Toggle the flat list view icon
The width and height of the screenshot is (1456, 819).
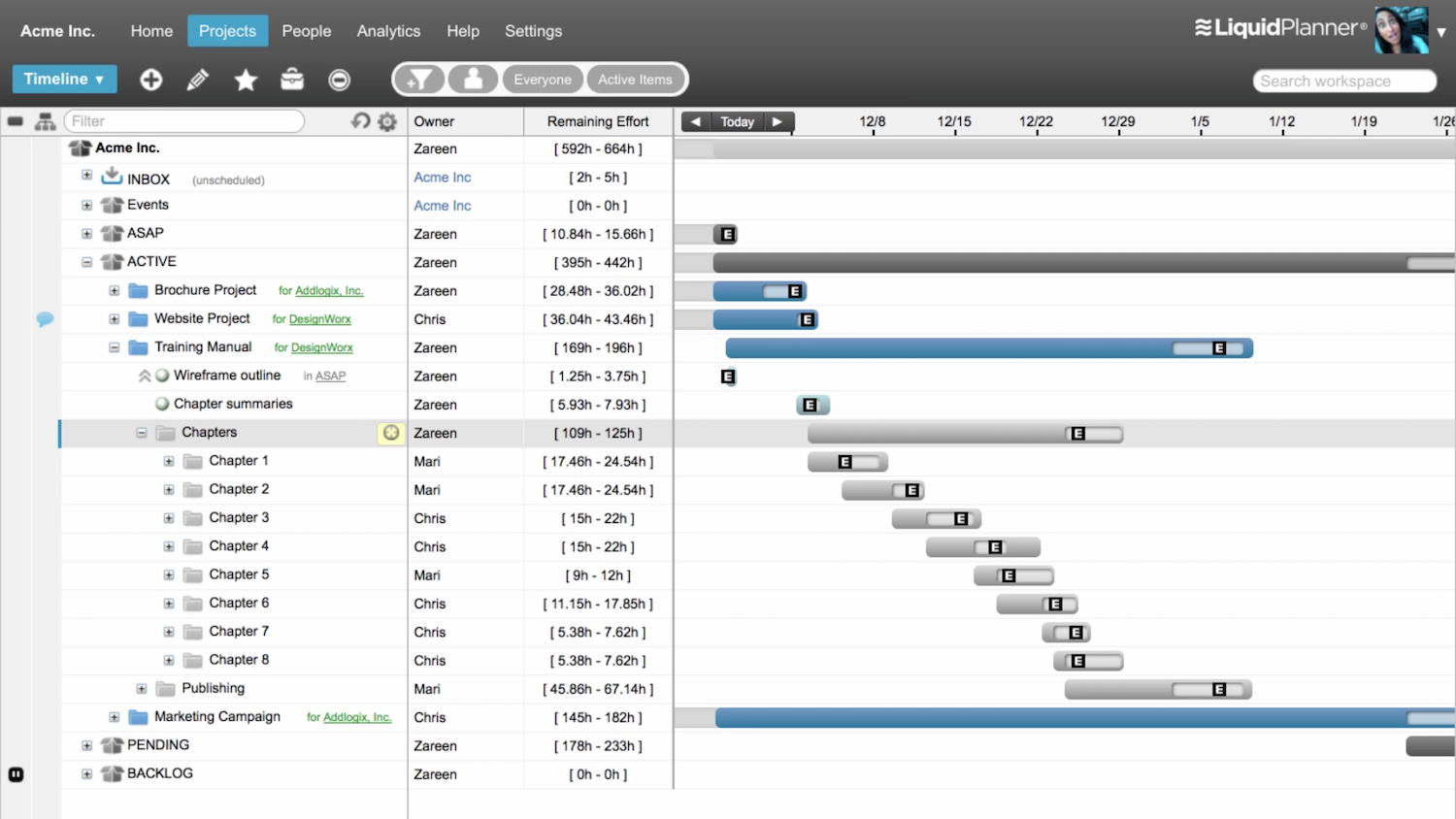click(x=16, y=120)
